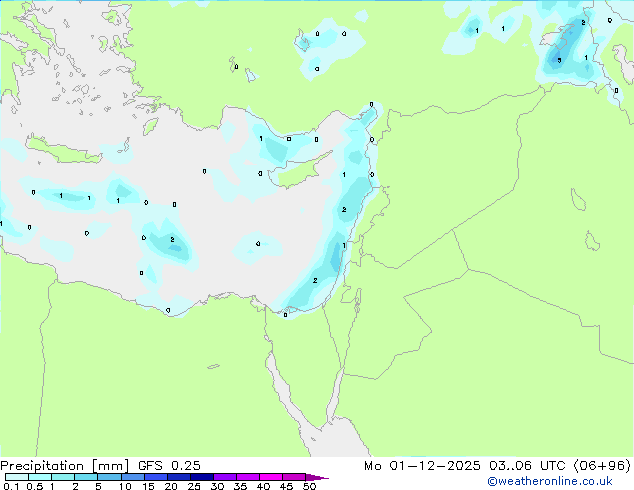Screen dimensions: 634x490
Task: Click the 1–2 mm legend color swatch
Action: [x=63, y=477]
